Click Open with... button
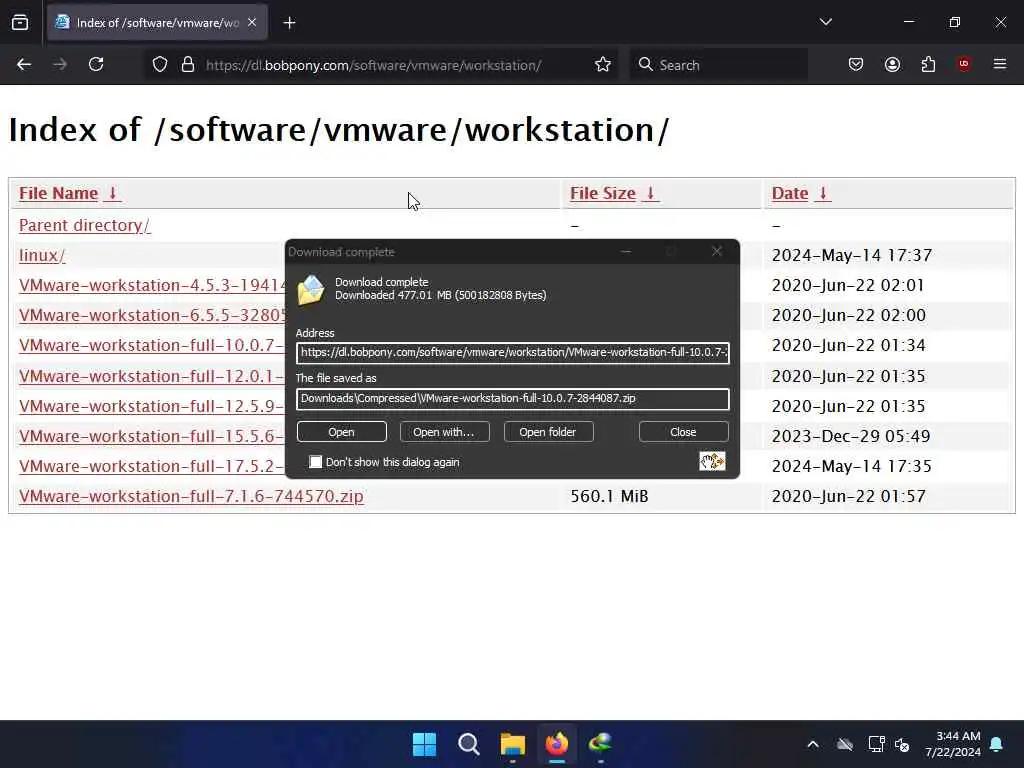The width and height of the screenshot is (1024, 768). coord(444,432)
